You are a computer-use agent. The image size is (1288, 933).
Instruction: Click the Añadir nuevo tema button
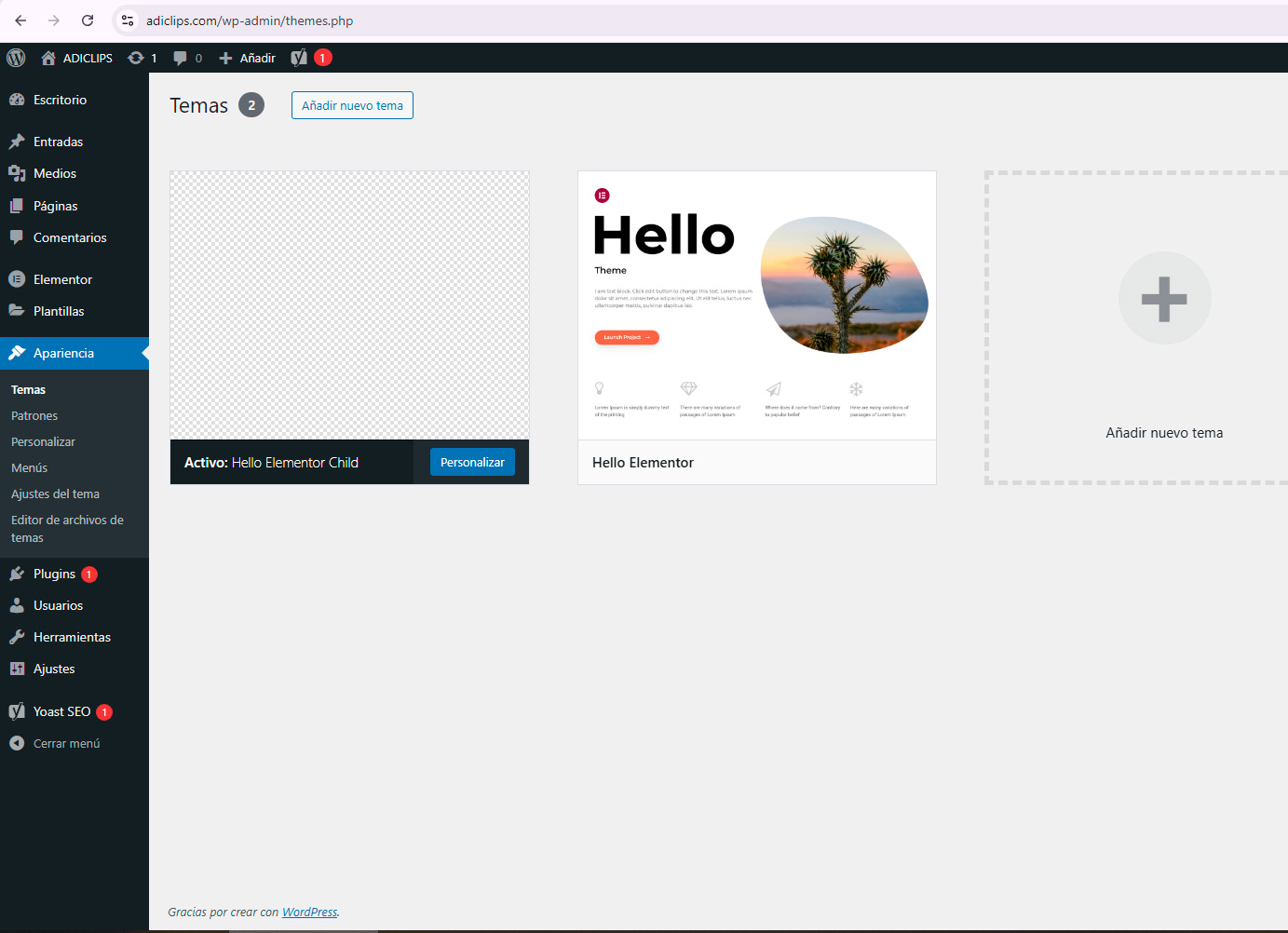click(x=352, y=105)
